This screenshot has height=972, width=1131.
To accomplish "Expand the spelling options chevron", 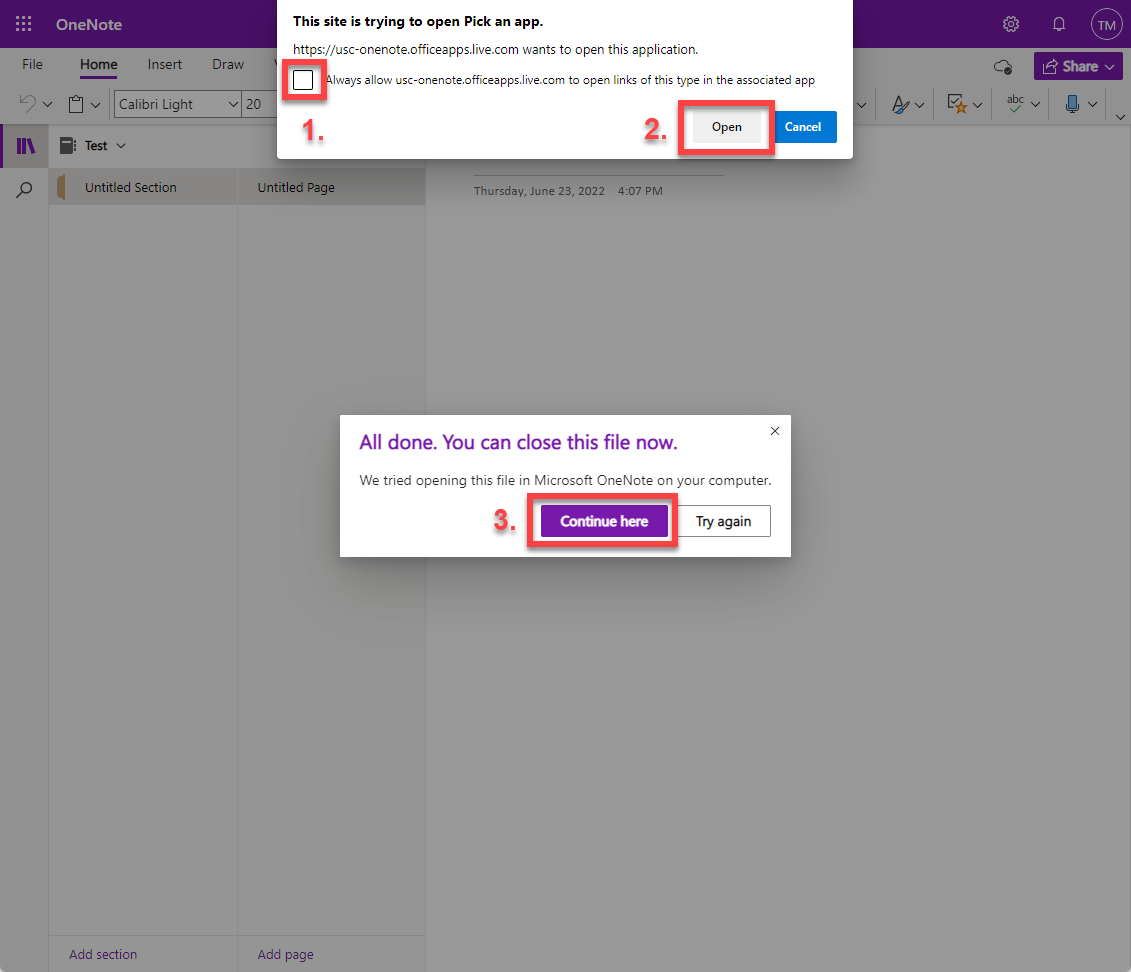I will pyautogui.click(x=1035, y=105).
